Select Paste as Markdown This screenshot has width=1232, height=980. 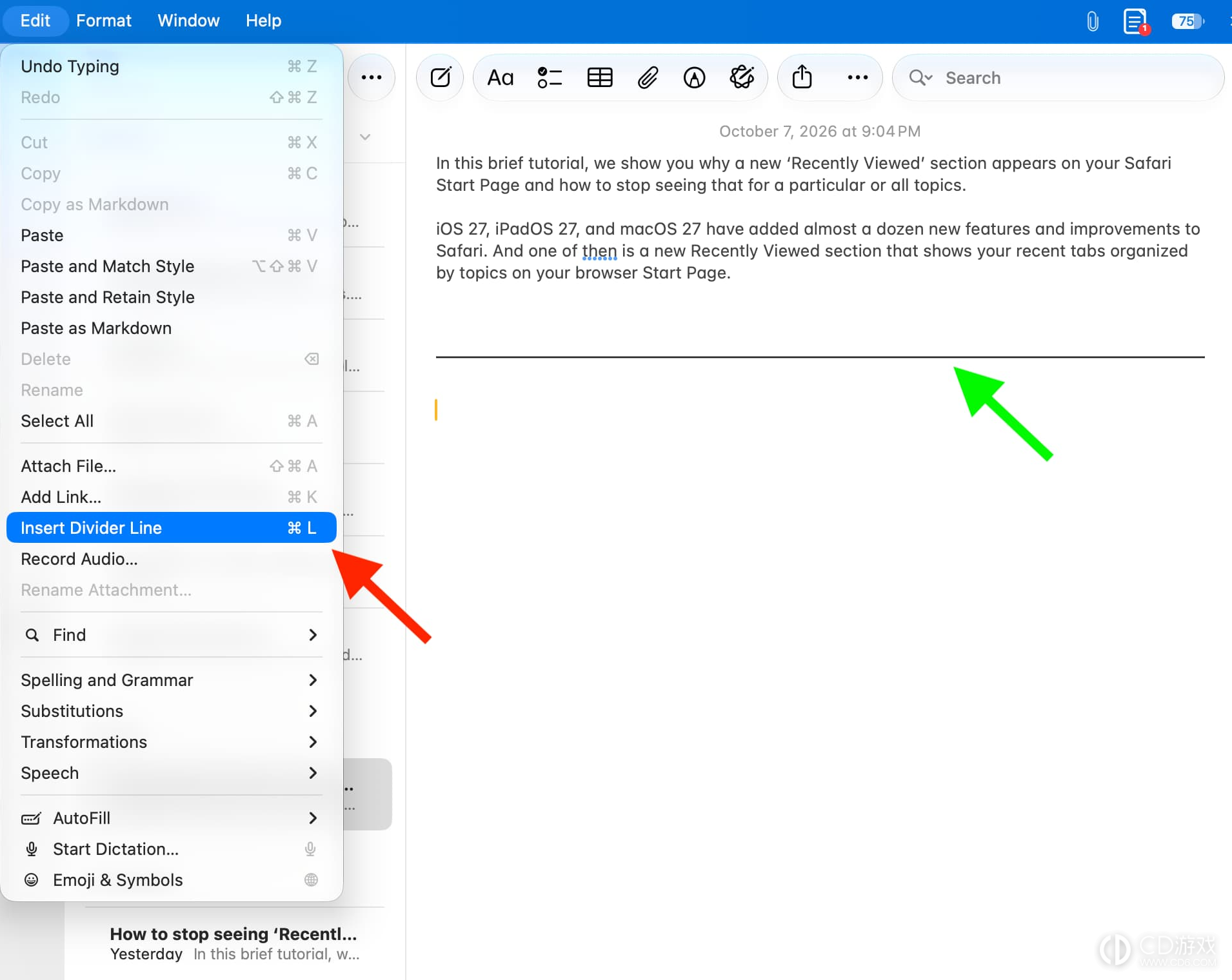(171, 328)
